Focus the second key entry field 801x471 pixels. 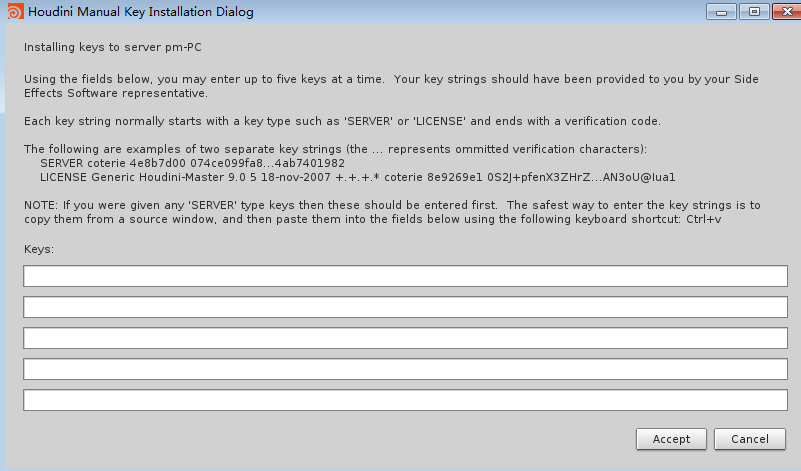click(x=405, y=307)
